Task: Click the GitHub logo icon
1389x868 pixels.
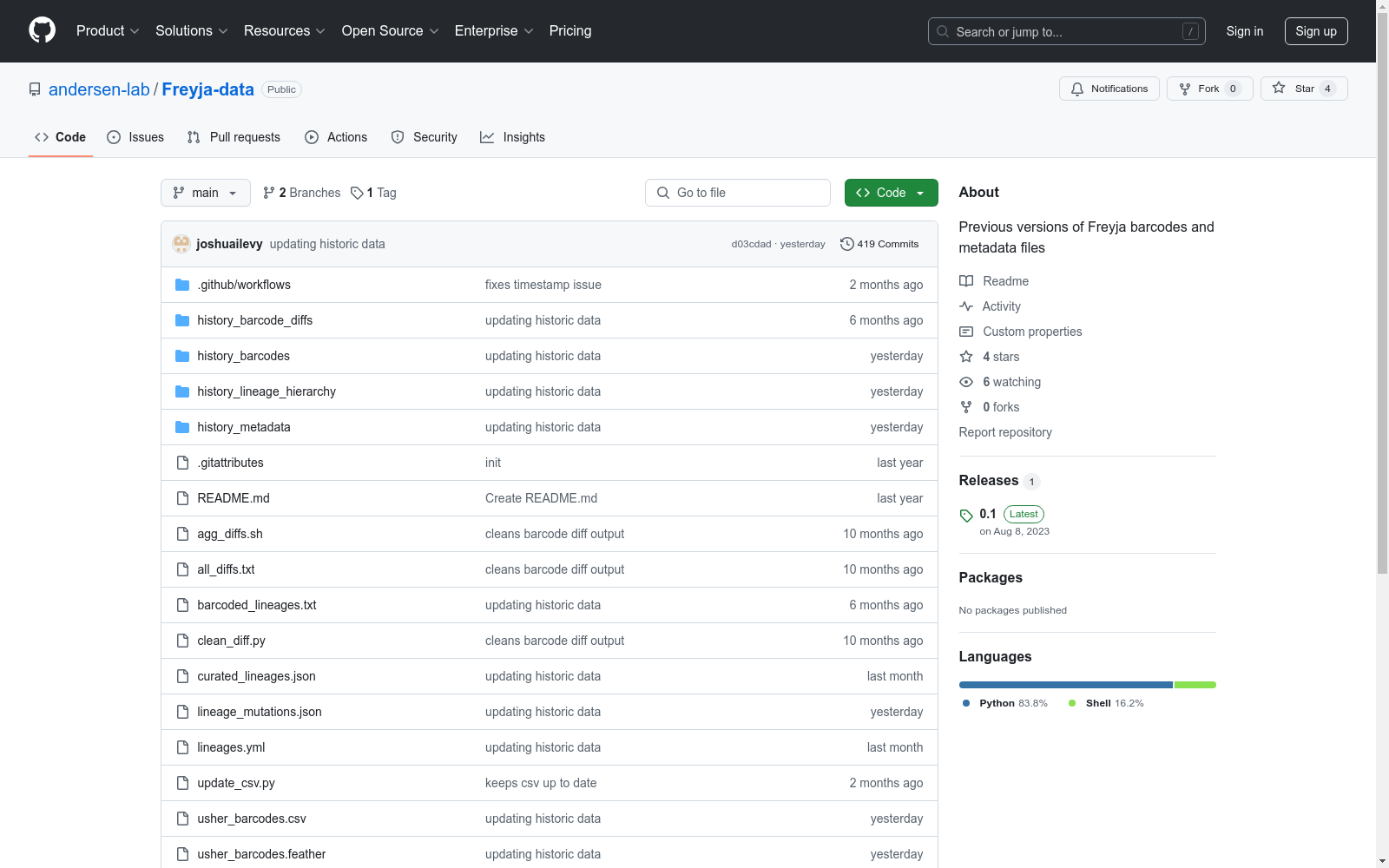Action: click(42, 30)
